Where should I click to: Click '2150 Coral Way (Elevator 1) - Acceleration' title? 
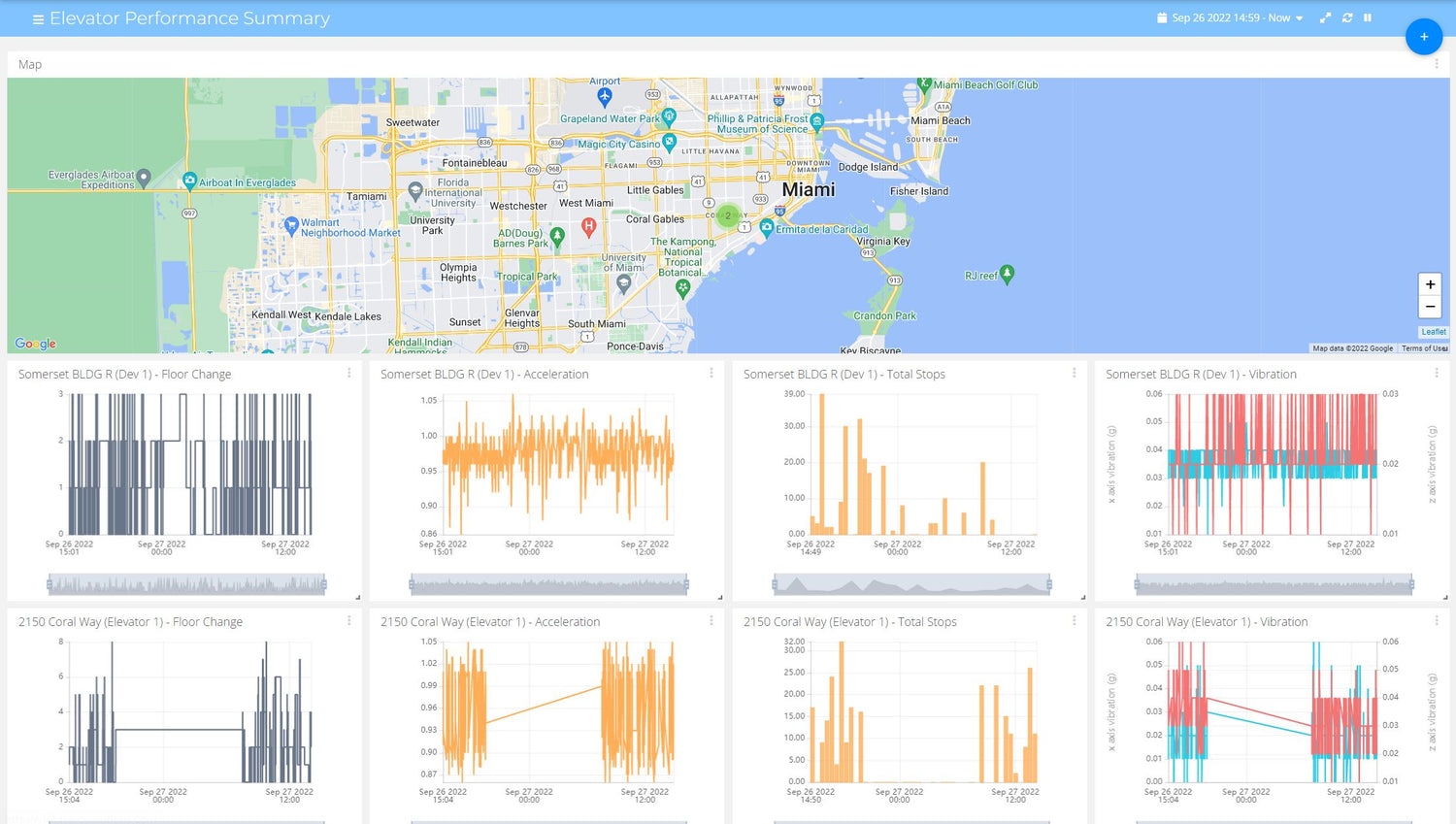click(x=490, y=621)
